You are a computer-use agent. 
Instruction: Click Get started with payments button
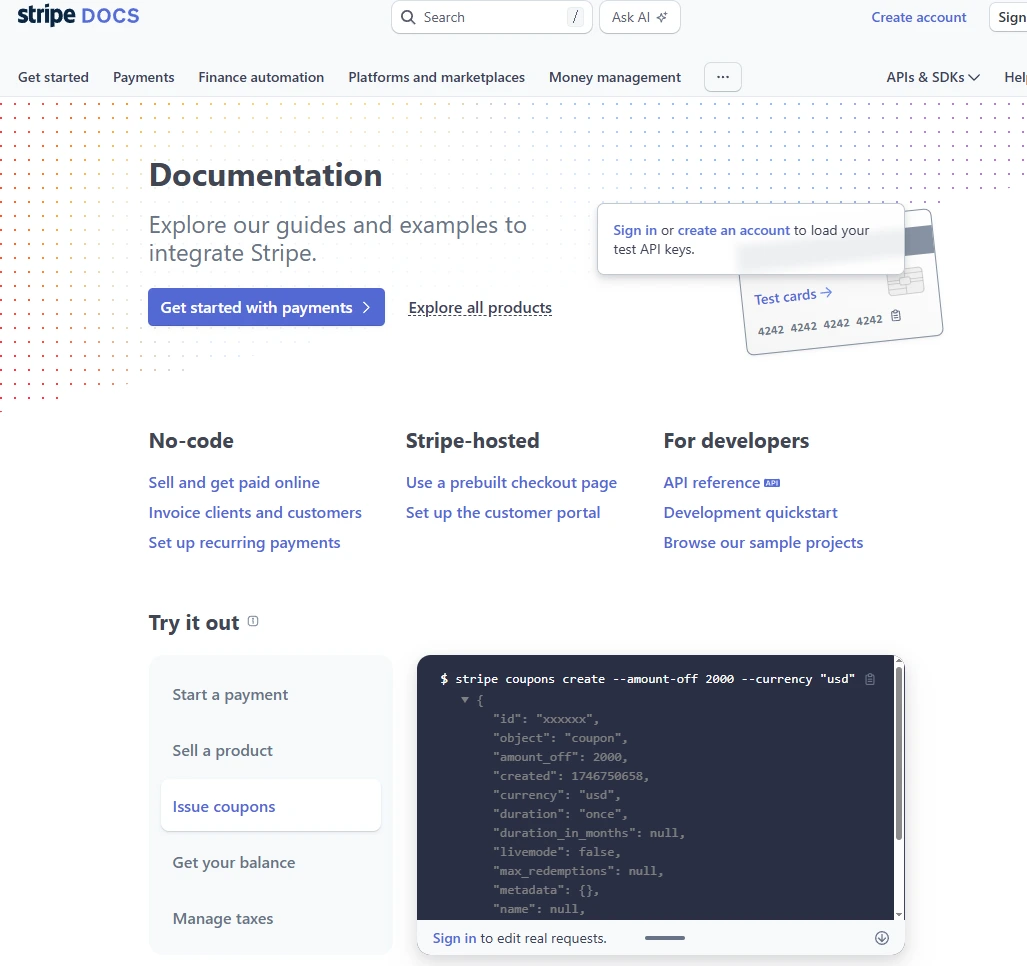pos(266,307)
